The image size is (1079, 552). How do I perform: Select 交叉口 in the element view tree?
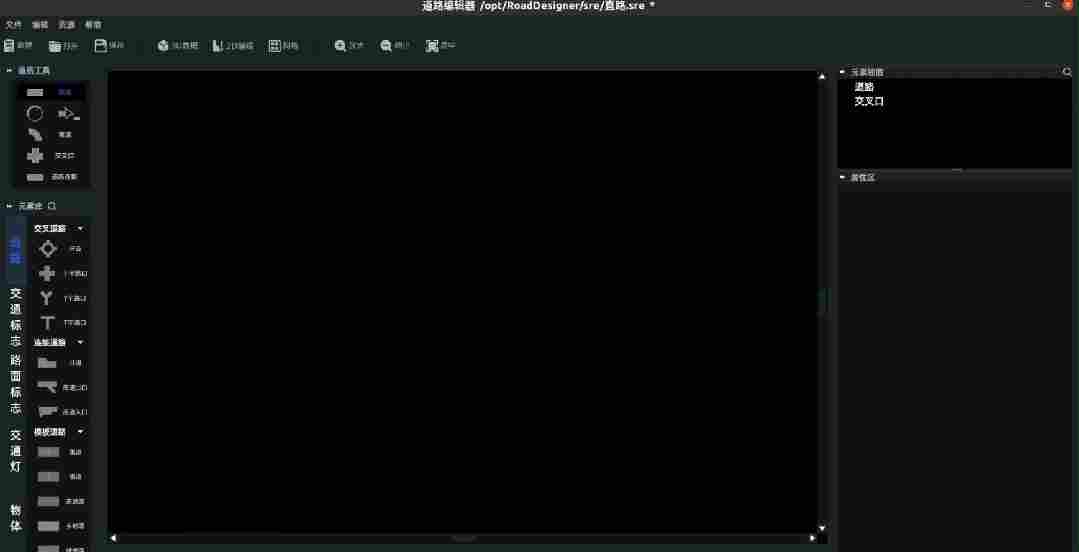869,101
